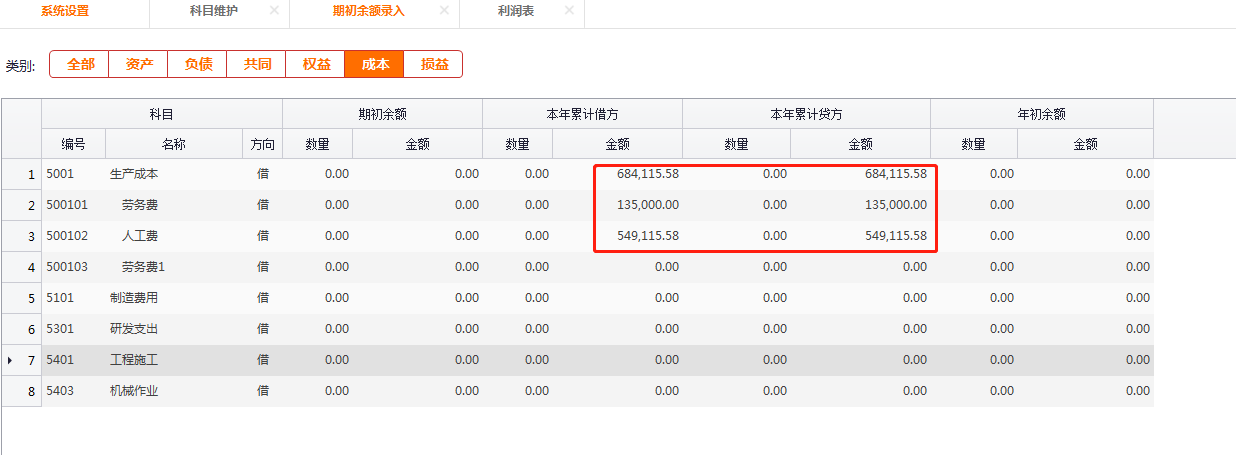
Task: Open the 利润表 tab
Action: tap(515, 10)
